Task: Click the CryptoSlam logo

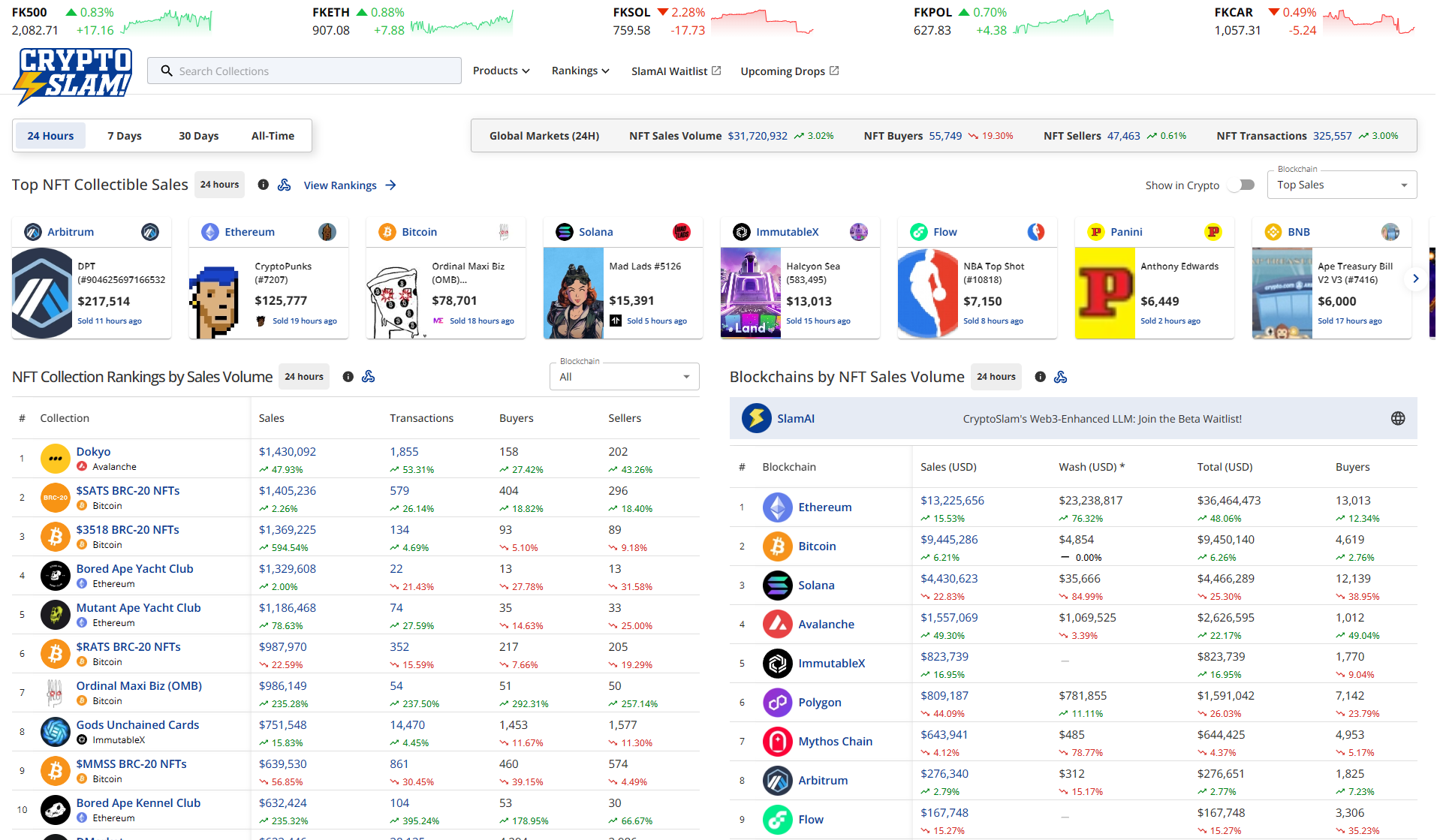Action: click(x=73, y=76)
